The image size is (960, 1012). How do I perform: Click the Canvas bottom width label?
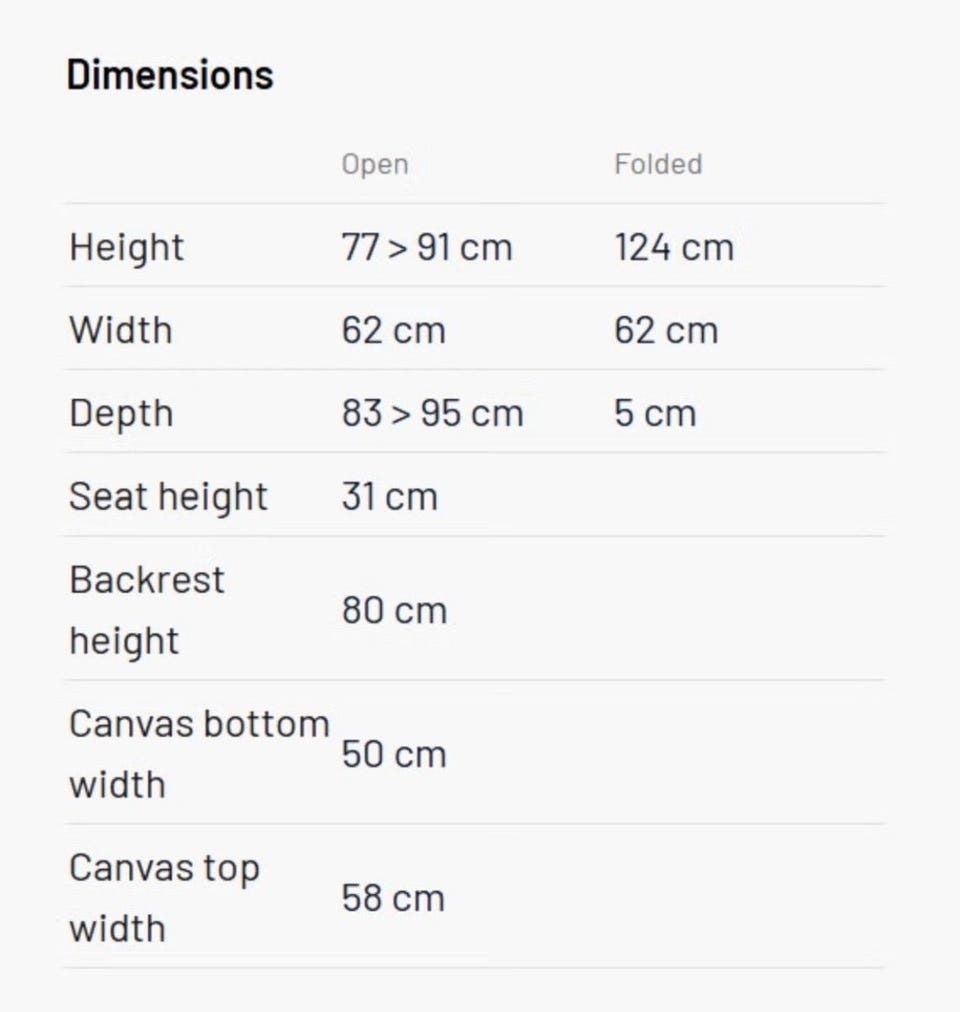(199, 754)
